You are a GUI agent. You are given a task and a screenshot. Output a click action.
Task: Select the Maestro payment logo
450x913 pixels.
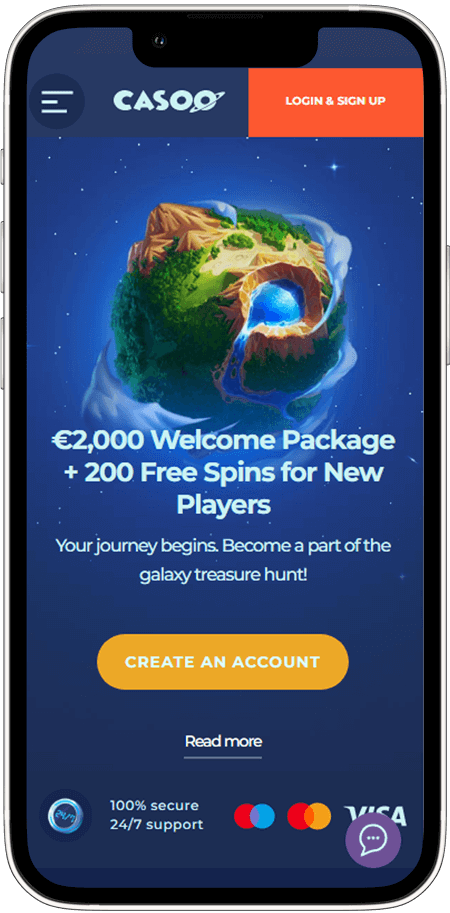tap(254, 816)
